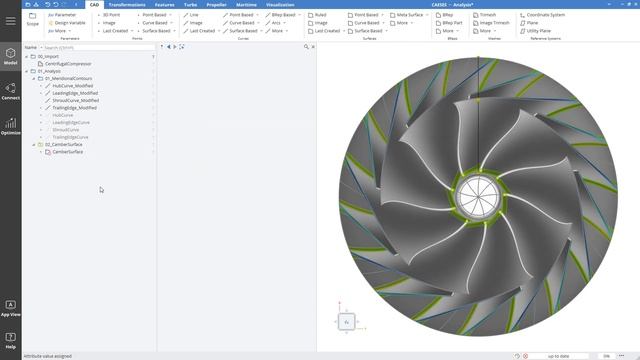Create a Plane reference
This screenshot has width=640, height=360.
[529, 23]
